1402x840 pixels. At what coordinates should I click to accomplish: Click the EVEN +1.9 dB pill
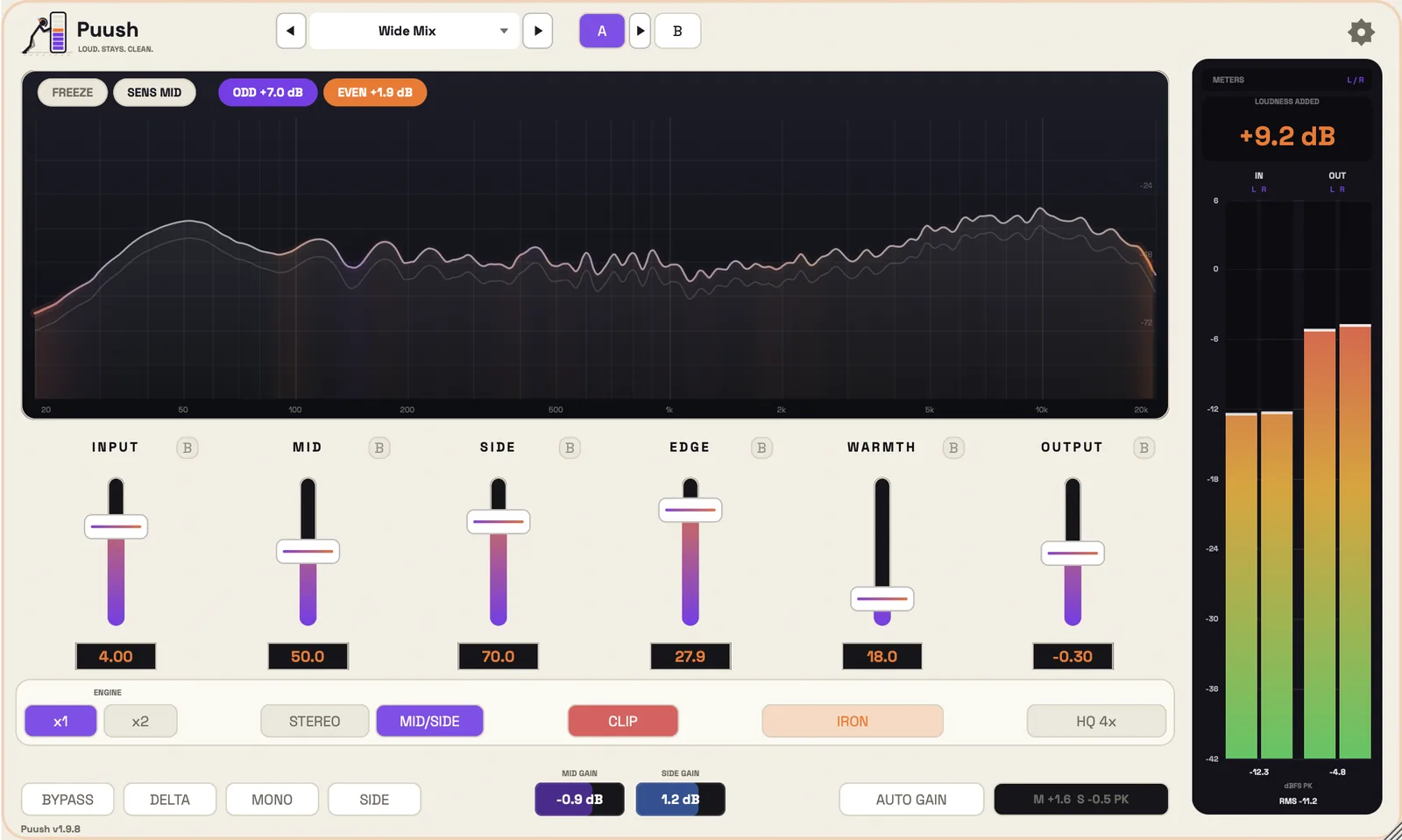375,92
